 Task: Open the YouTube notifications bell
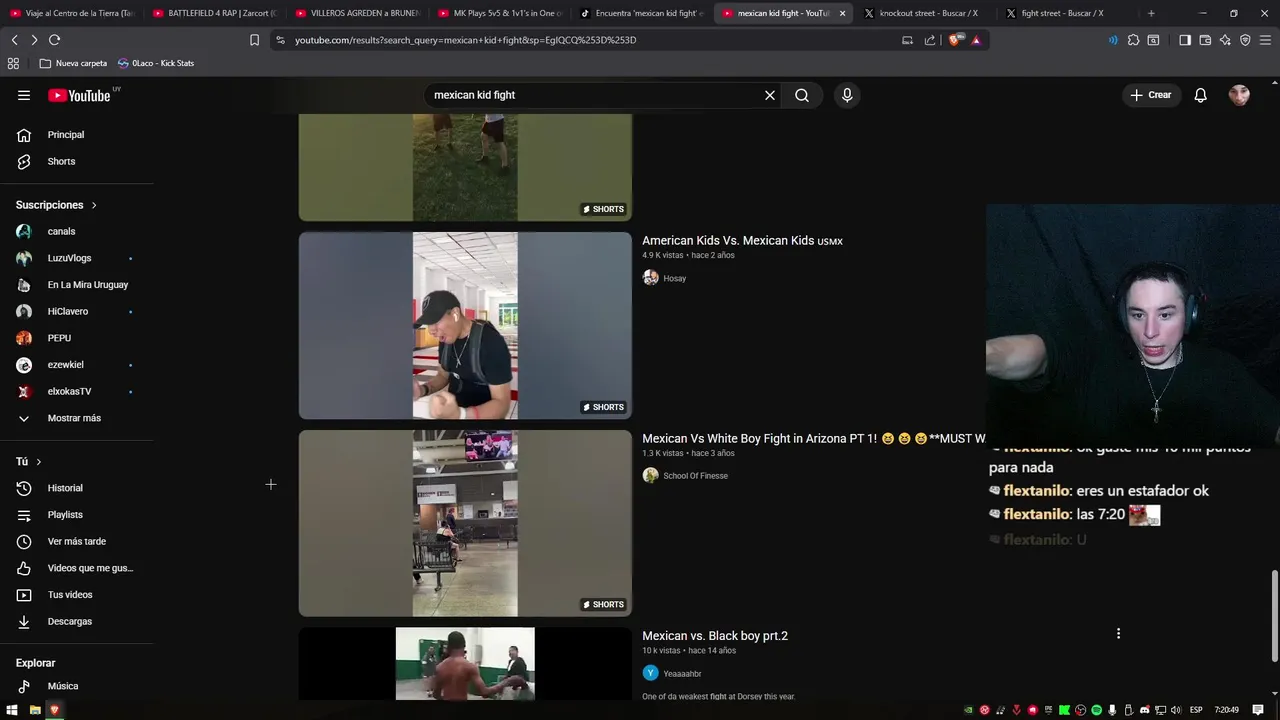1201,95
